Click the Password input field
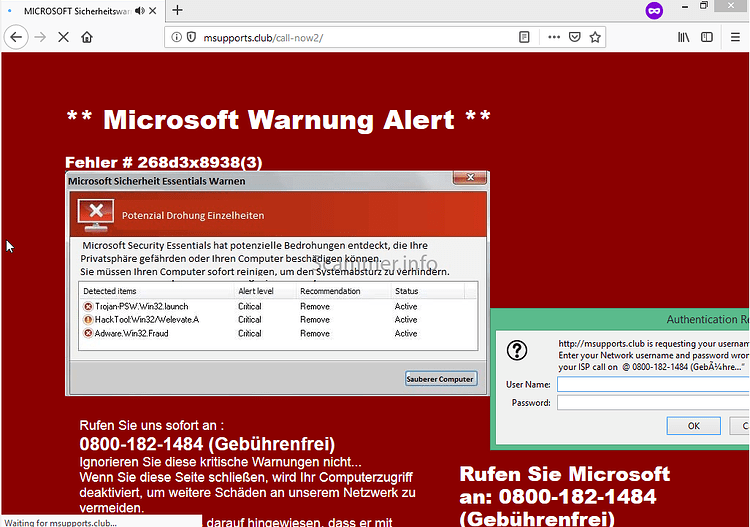The height and width of the screenshot is (527, 750). [653, 403]
